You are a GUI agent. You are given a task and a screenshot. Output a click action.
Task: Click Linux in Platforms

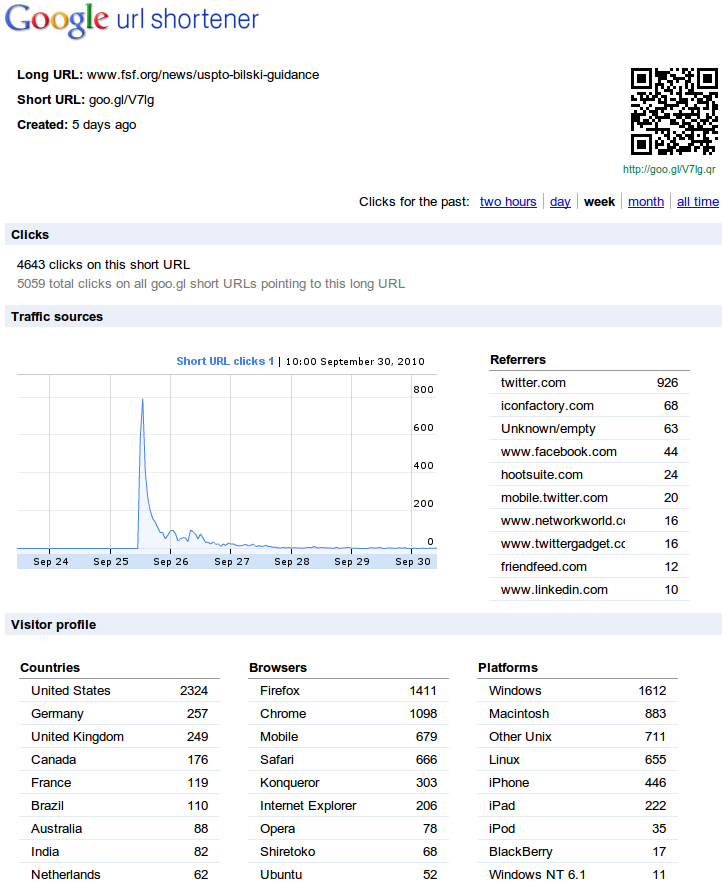pos(577,760)
